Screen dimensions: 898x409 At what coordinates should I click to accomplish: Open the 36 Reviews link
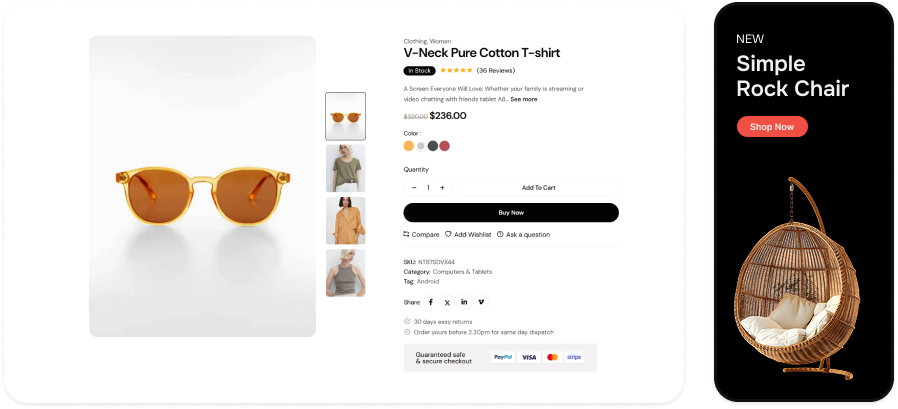pyautogui.click(x=496, y=71)
